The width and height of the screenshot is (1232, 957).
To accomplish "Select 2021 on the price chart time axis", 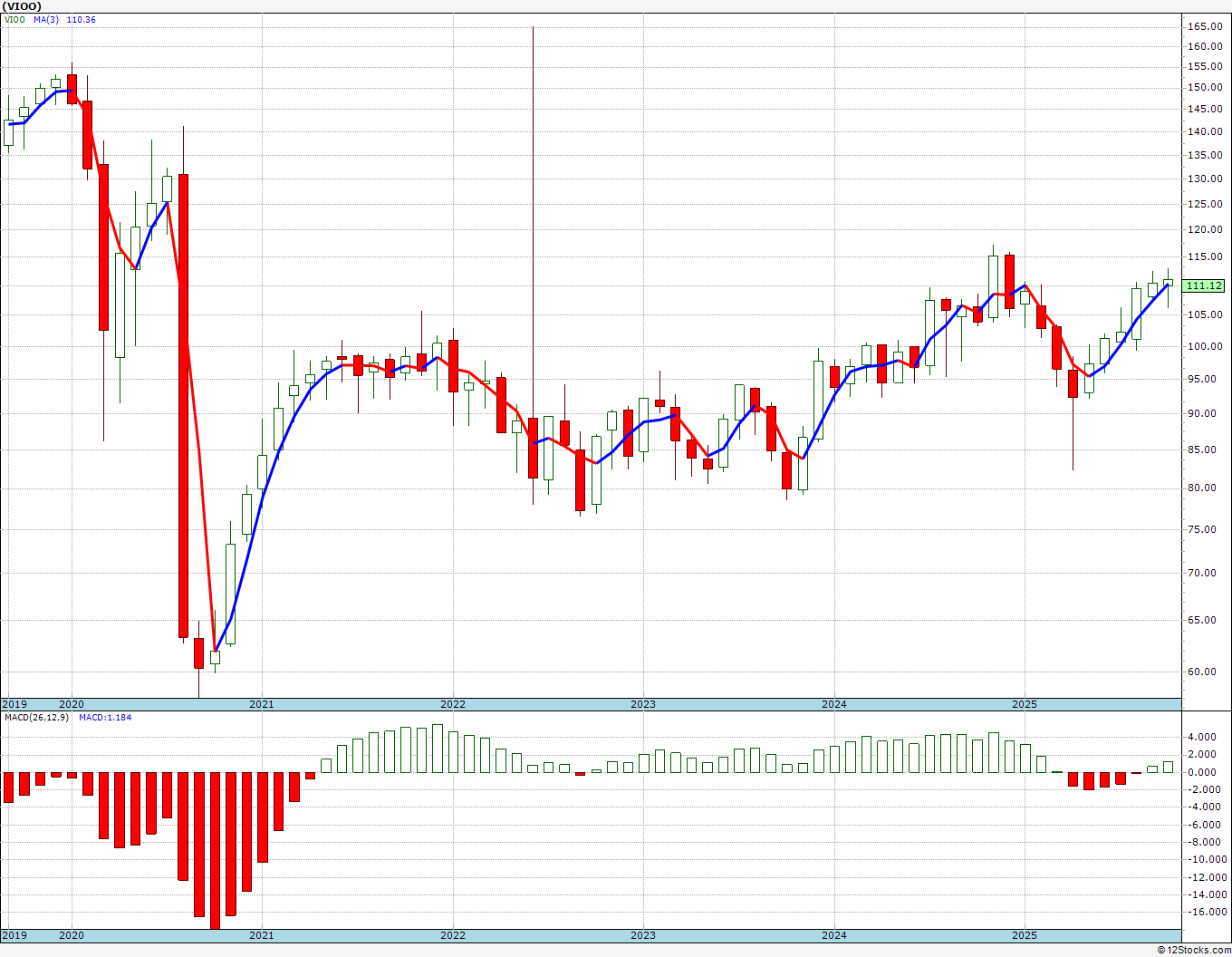I will [x=262, y=704].
